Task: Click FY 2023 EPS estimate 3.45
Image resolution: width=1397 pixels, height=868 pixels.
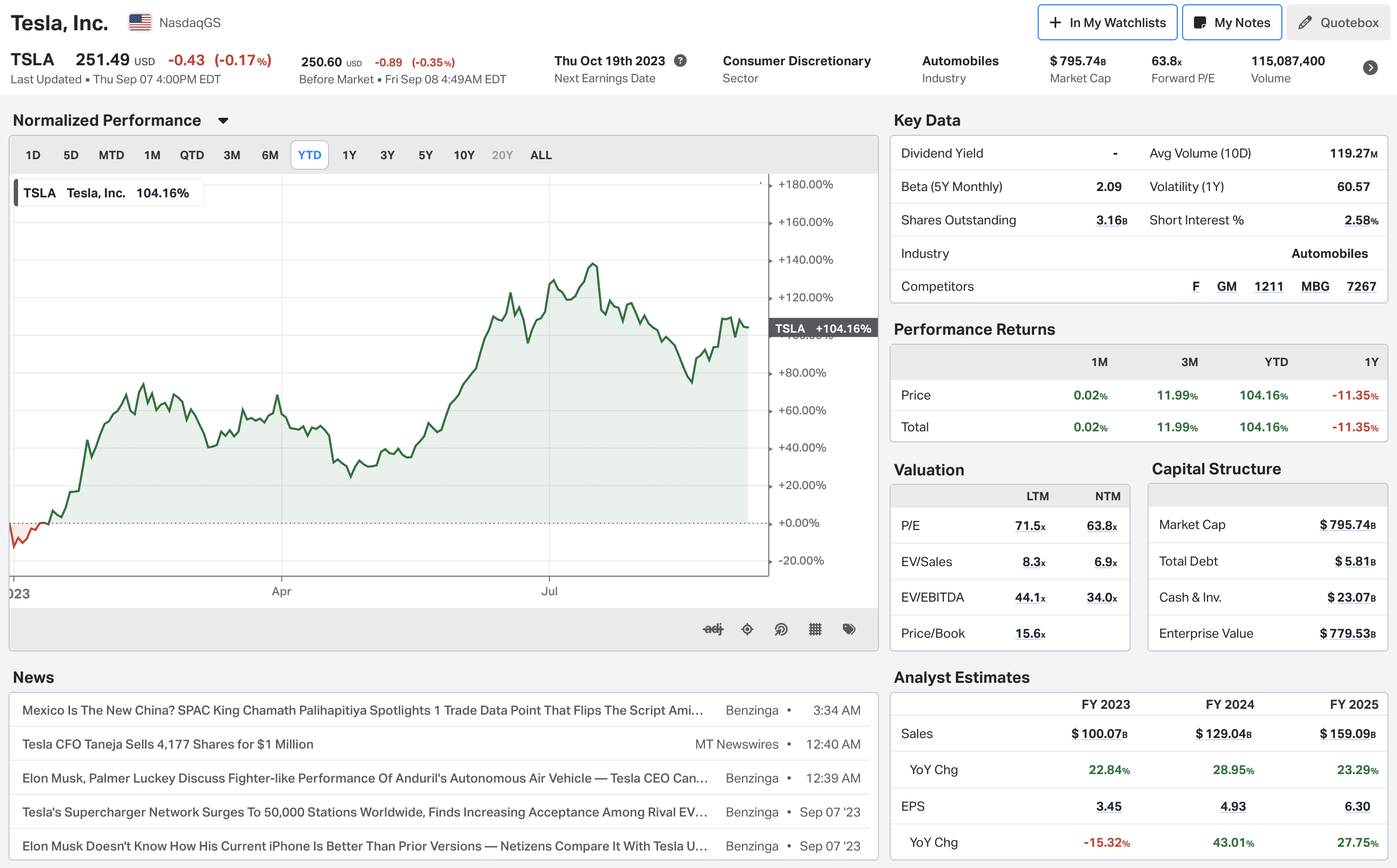Action: coord(1109,806)
